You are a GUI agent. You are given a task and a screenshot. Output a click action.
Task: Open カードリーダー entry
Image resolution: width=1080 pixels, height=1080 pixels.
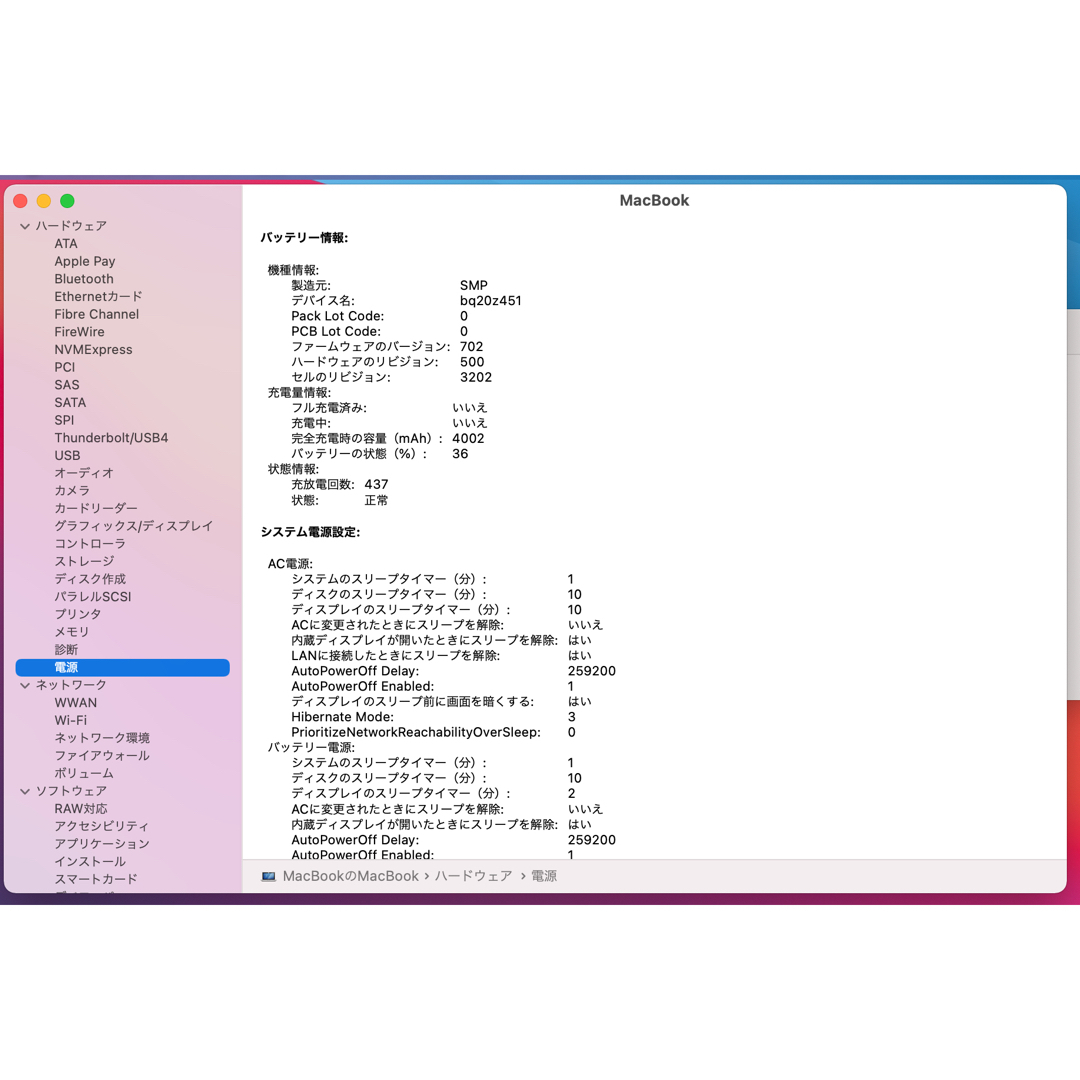pos(96,508)
